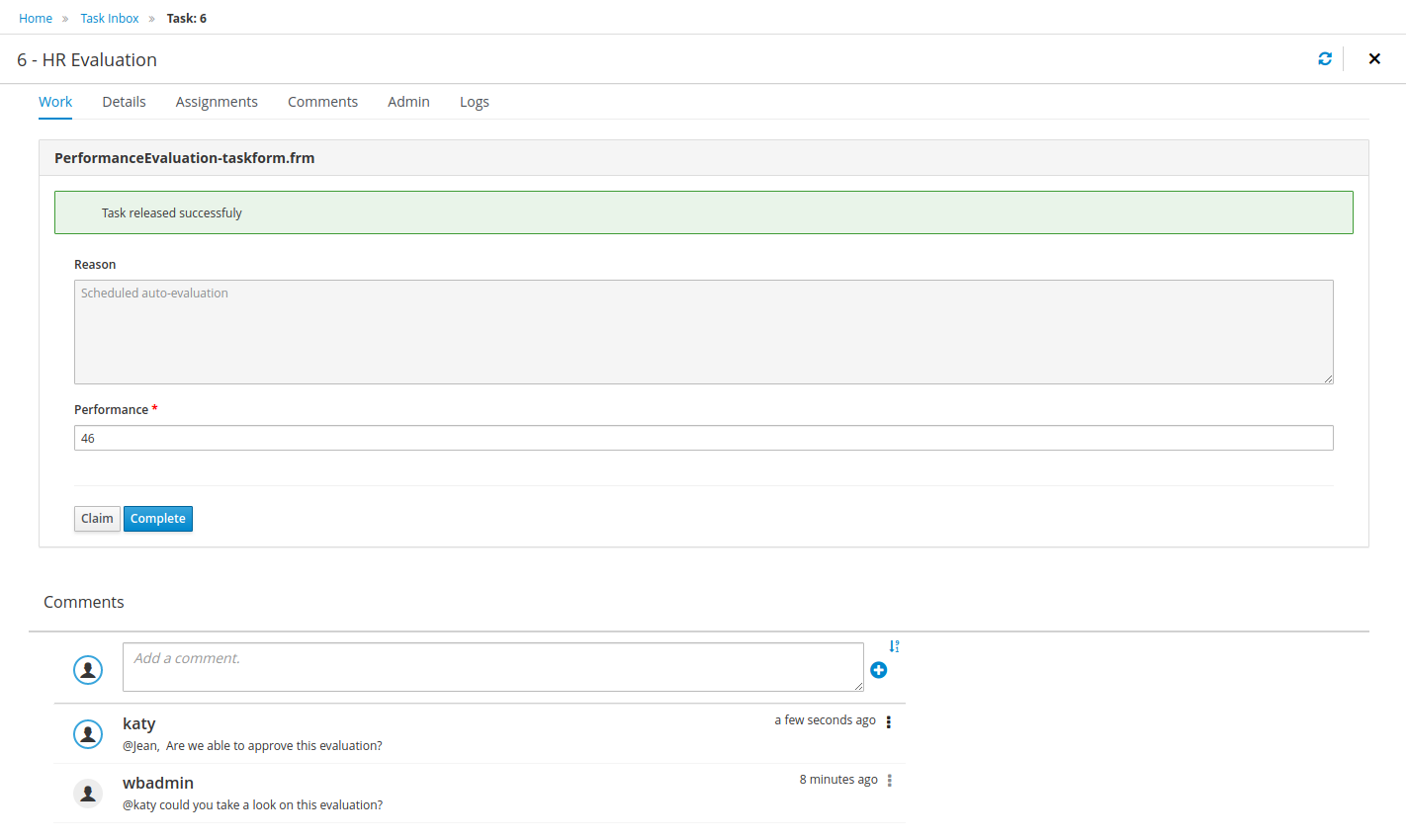Screen dimensions: 1406x840
Task: Toggle the comments sort order icon
Action: tap(894, 646)
